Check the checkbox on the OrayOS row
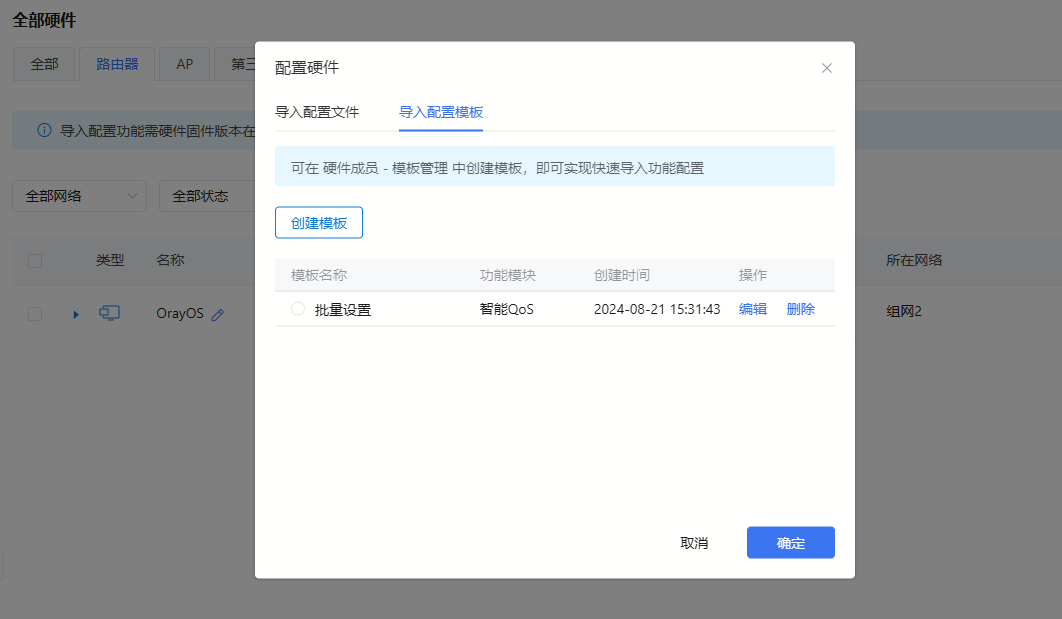 (34, 312)
